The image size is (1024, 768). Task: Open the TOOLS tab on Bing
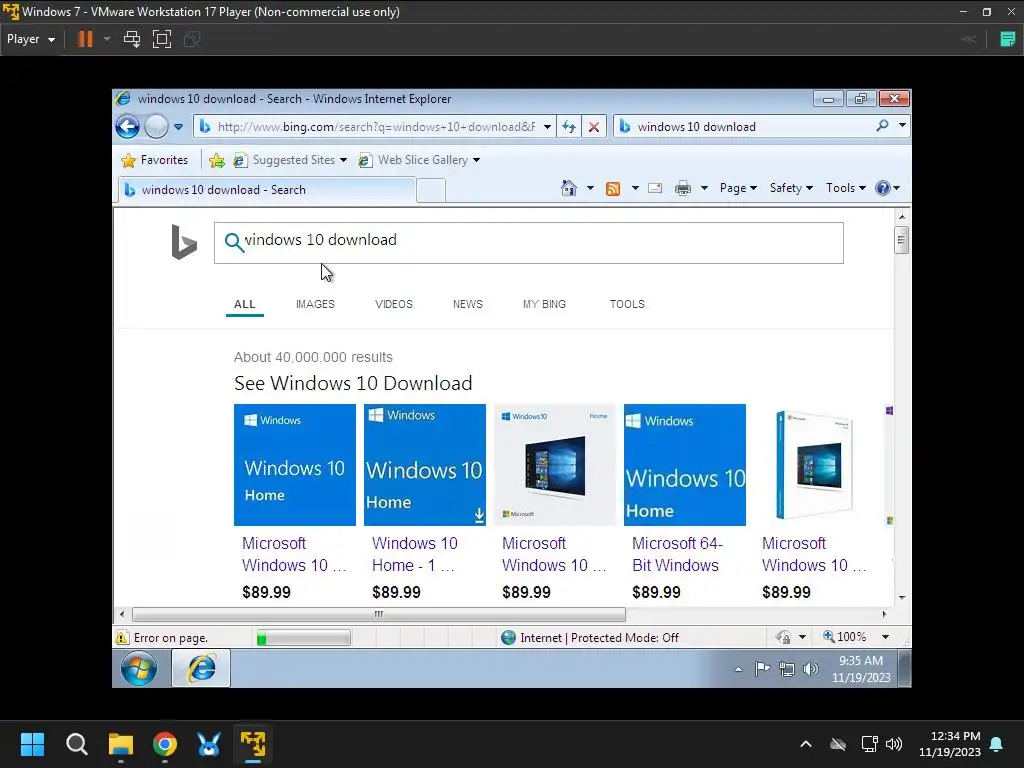coord(627,304)
